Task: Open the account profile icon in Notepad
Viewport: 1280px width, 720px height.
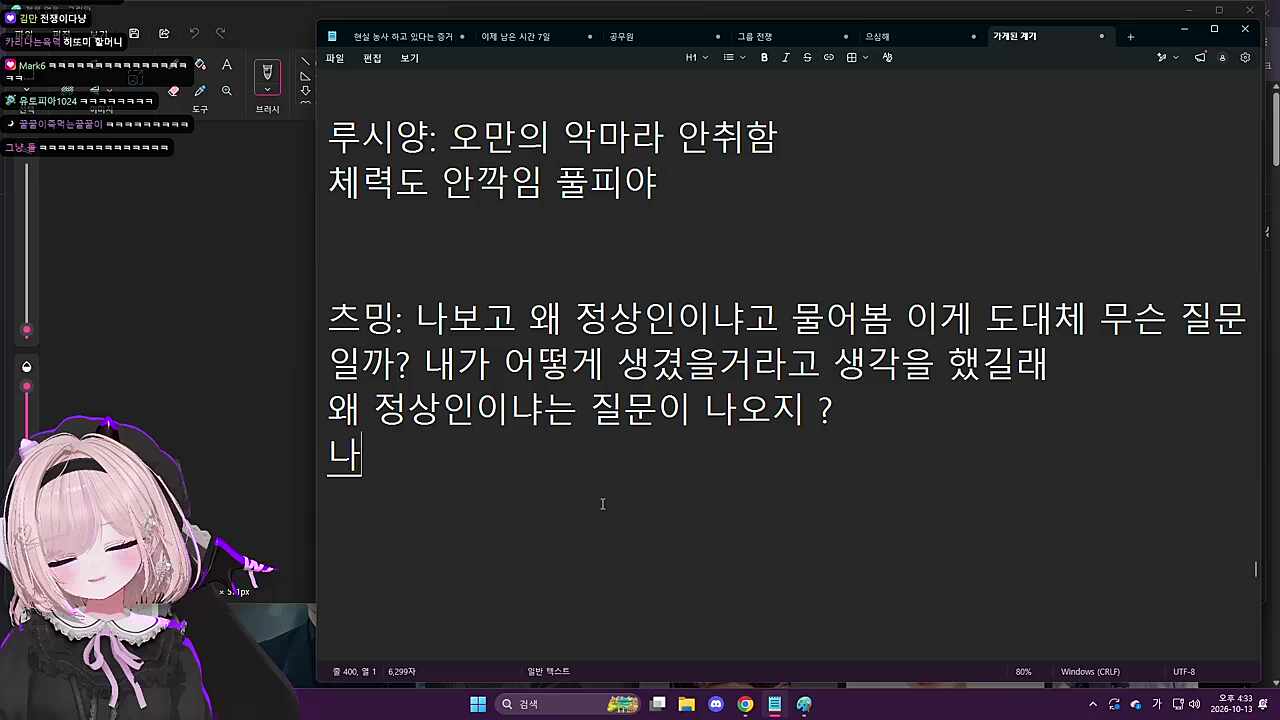Action: [1222, 58]
